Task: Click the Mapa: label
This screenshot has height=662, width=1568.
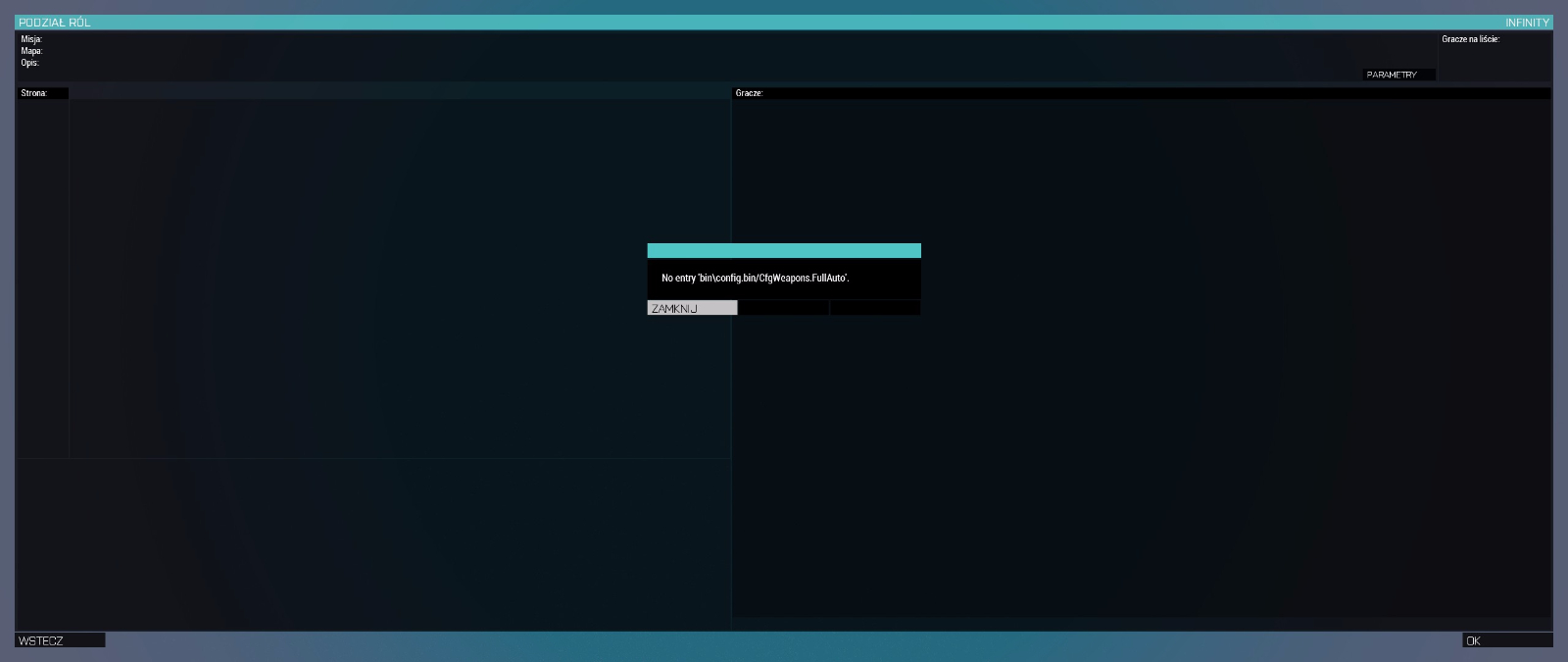Action: [31, 51]
